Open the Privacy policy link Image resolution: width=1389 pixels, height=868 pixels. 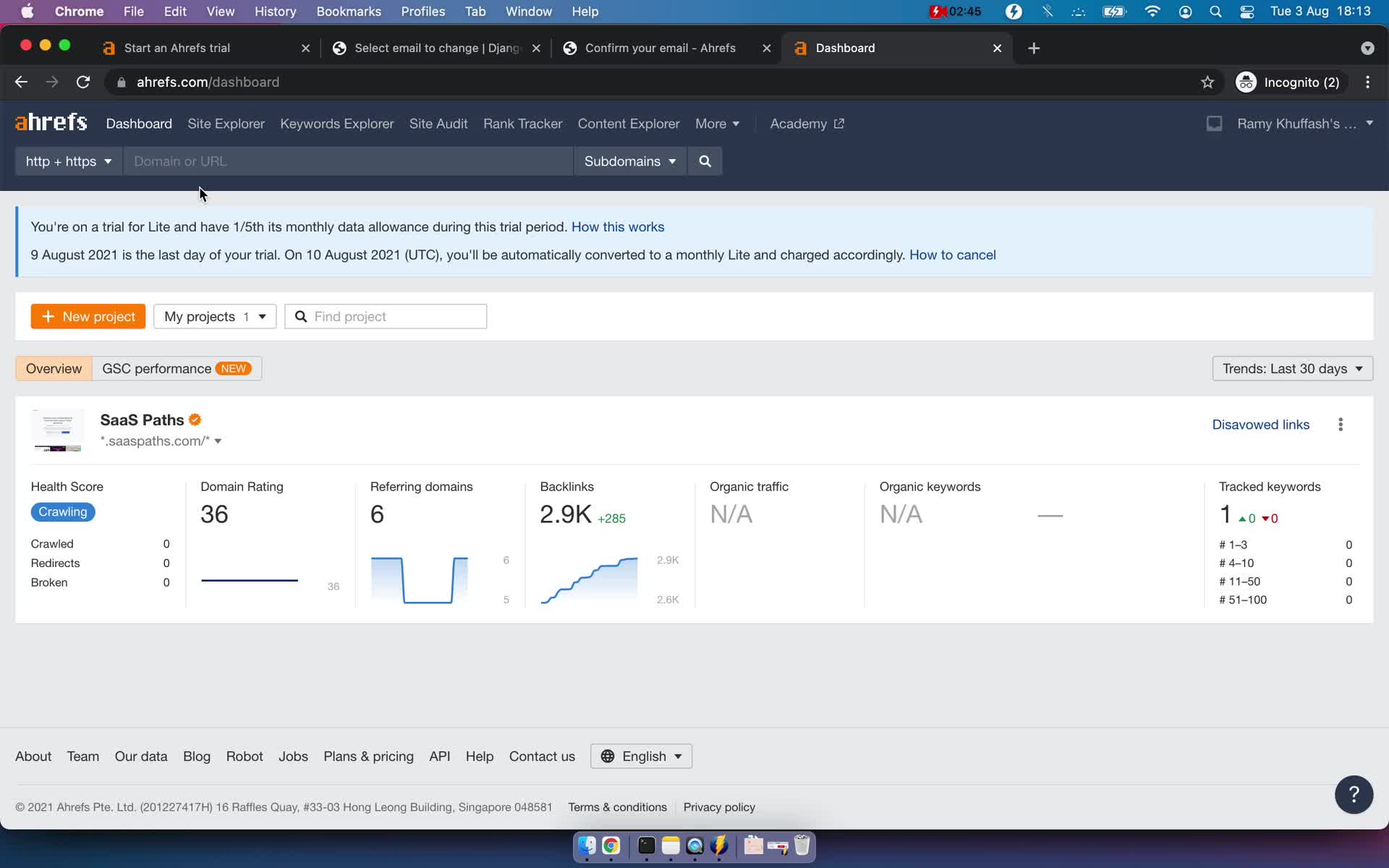[719, 807]
